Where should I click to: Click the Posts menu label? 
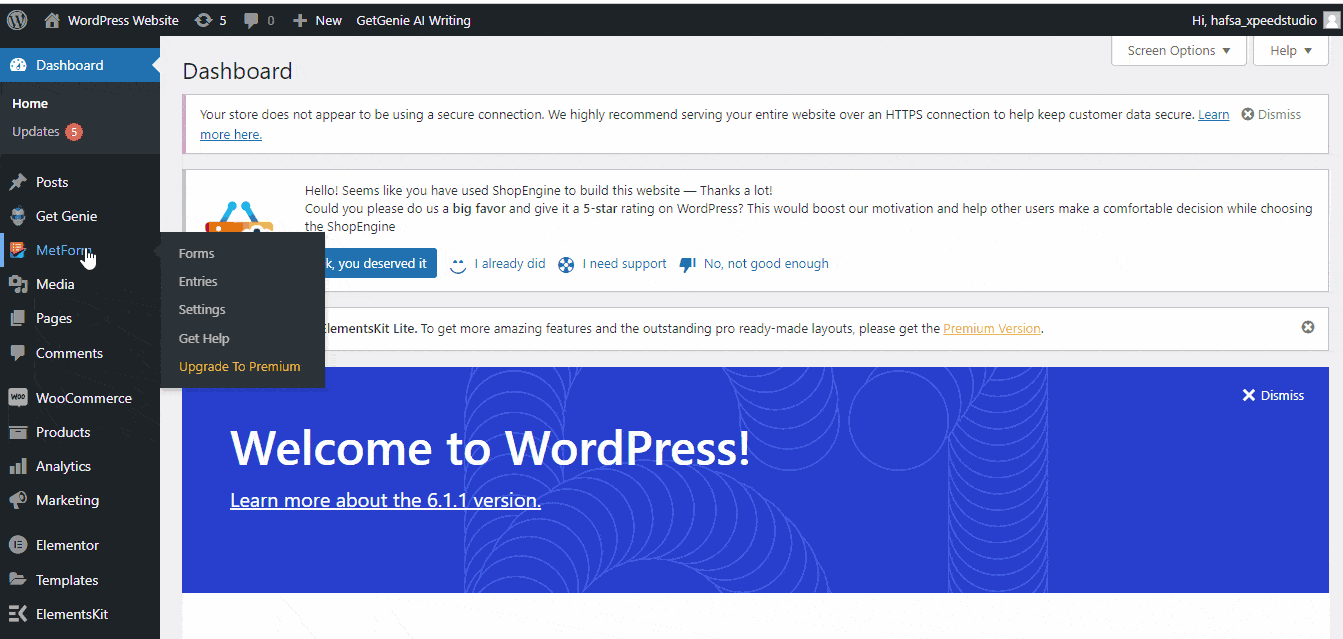[52, 182]
